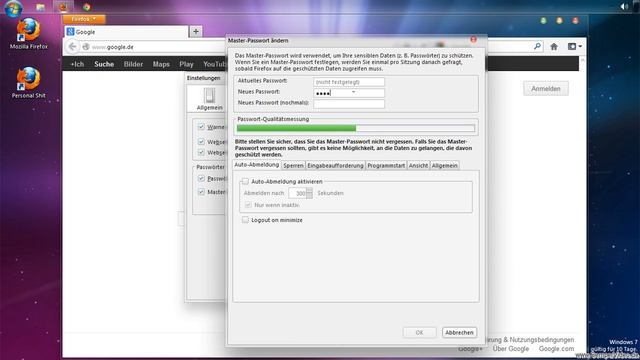640x360 pixels.
Task: Click the Anmelden button on Google
Action: pos(546,89)
